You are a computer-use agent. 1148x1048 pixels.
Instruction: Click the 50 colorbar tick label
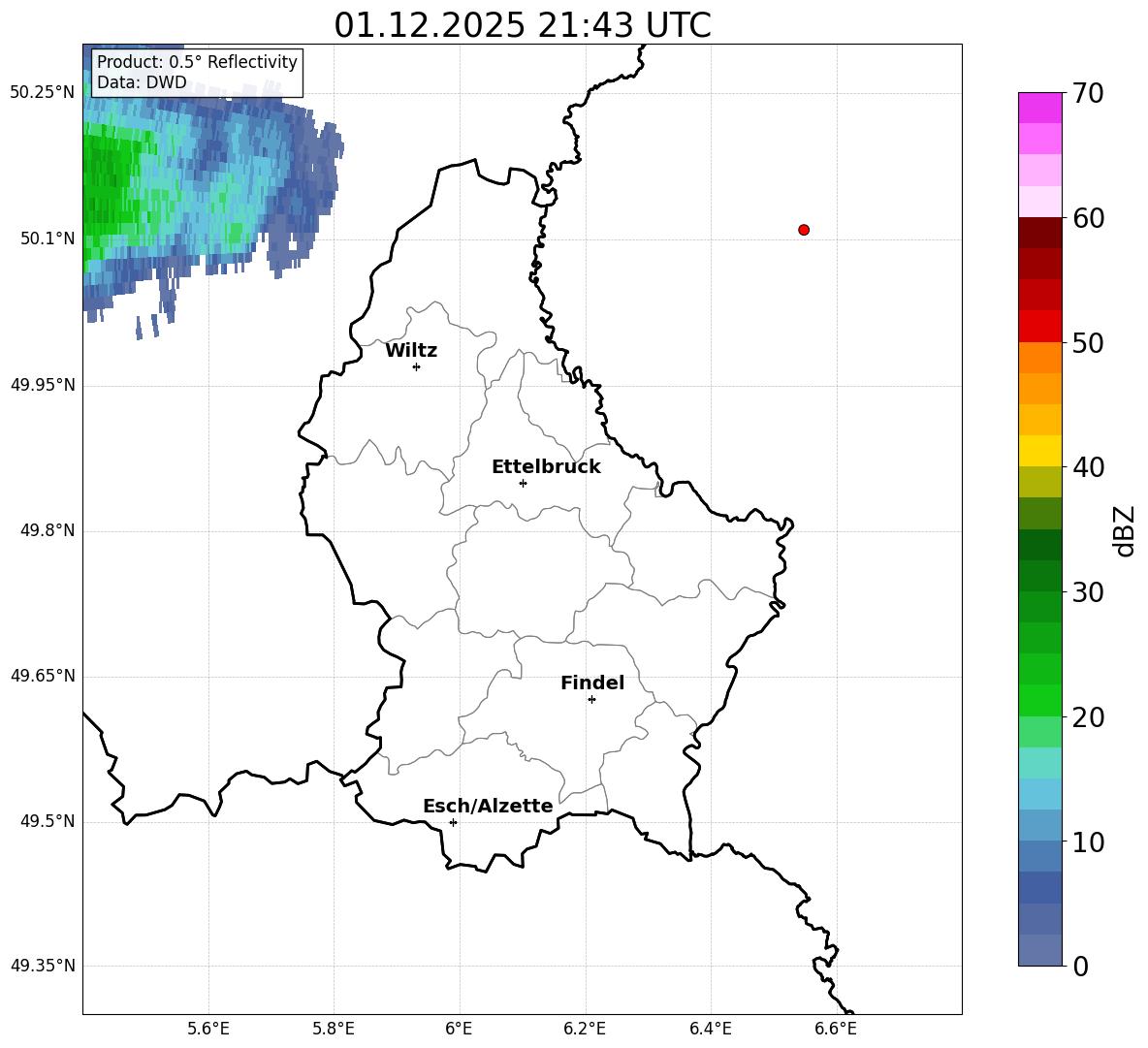pyautogui.click(x=1088, y=343)
